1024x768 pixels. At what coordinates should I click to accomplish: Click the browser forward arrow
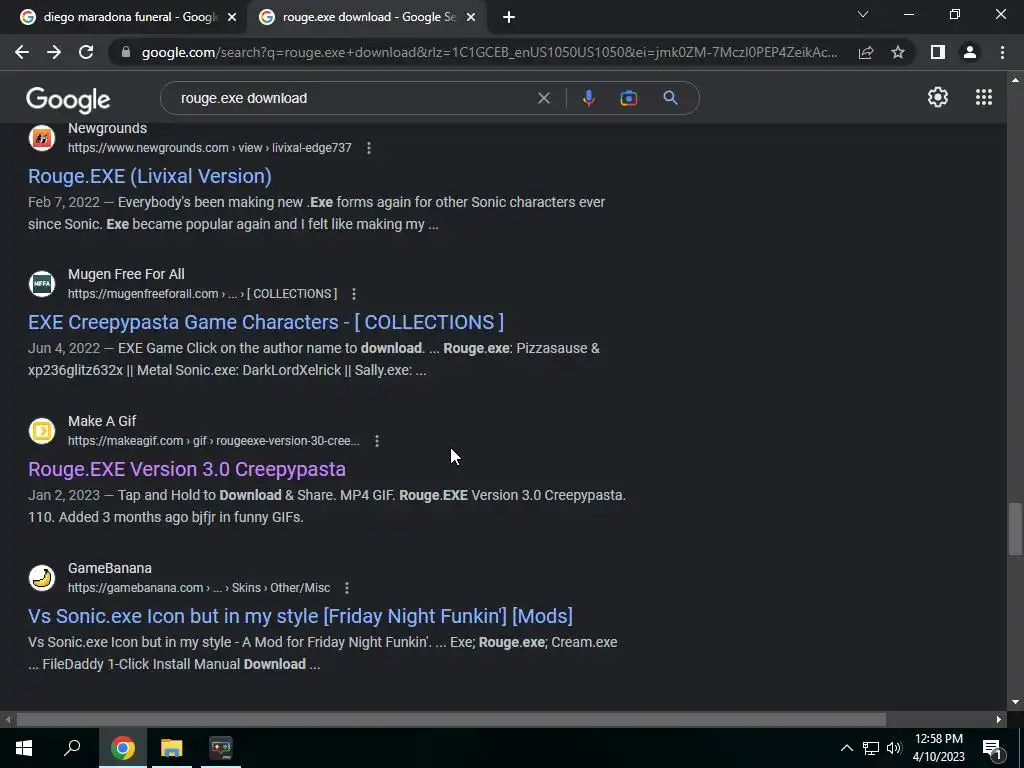point(54,52)
